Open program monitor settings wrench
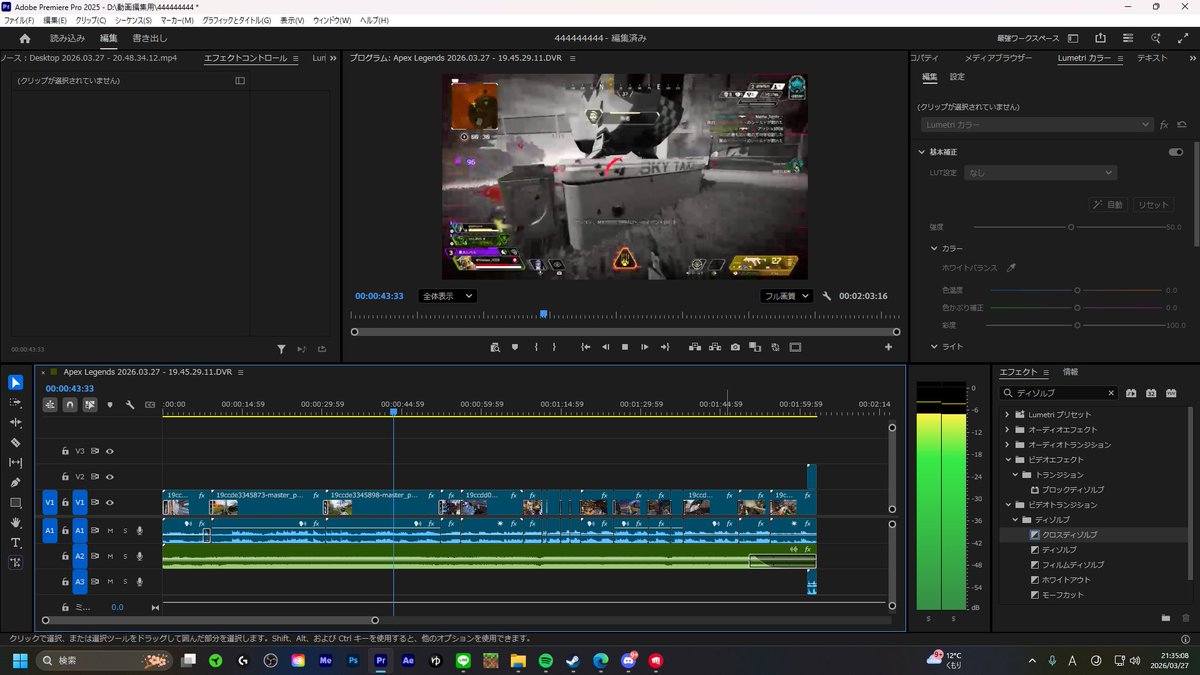Screen dimensions: 1200x675 [827, 296]
